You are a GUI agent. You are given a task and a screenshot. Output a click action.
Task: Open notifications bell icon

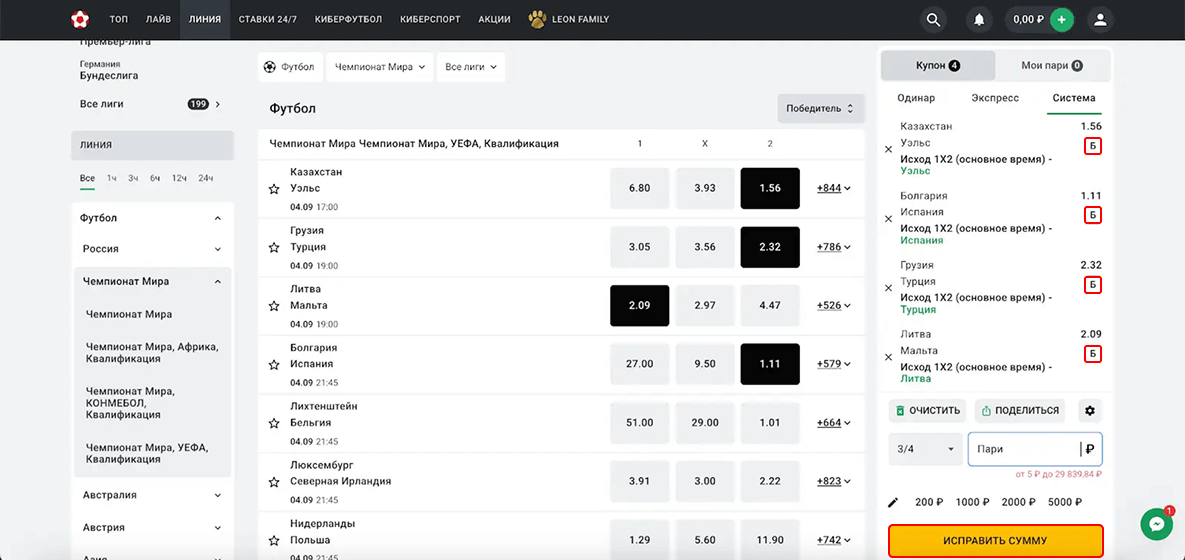click(x=979, y=20)
